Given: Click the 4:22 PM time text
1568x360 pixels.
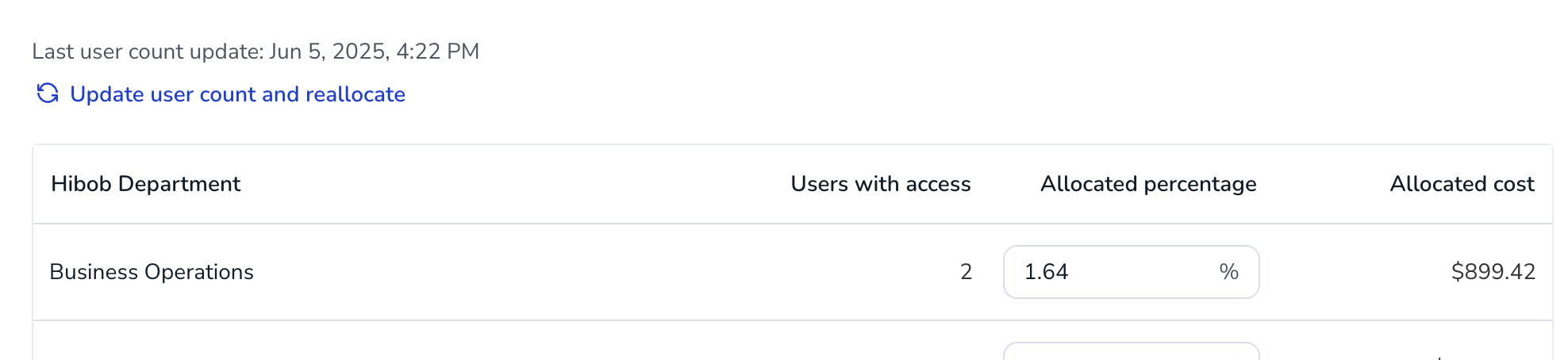Looking at the screenshot, I should point(438,52).
